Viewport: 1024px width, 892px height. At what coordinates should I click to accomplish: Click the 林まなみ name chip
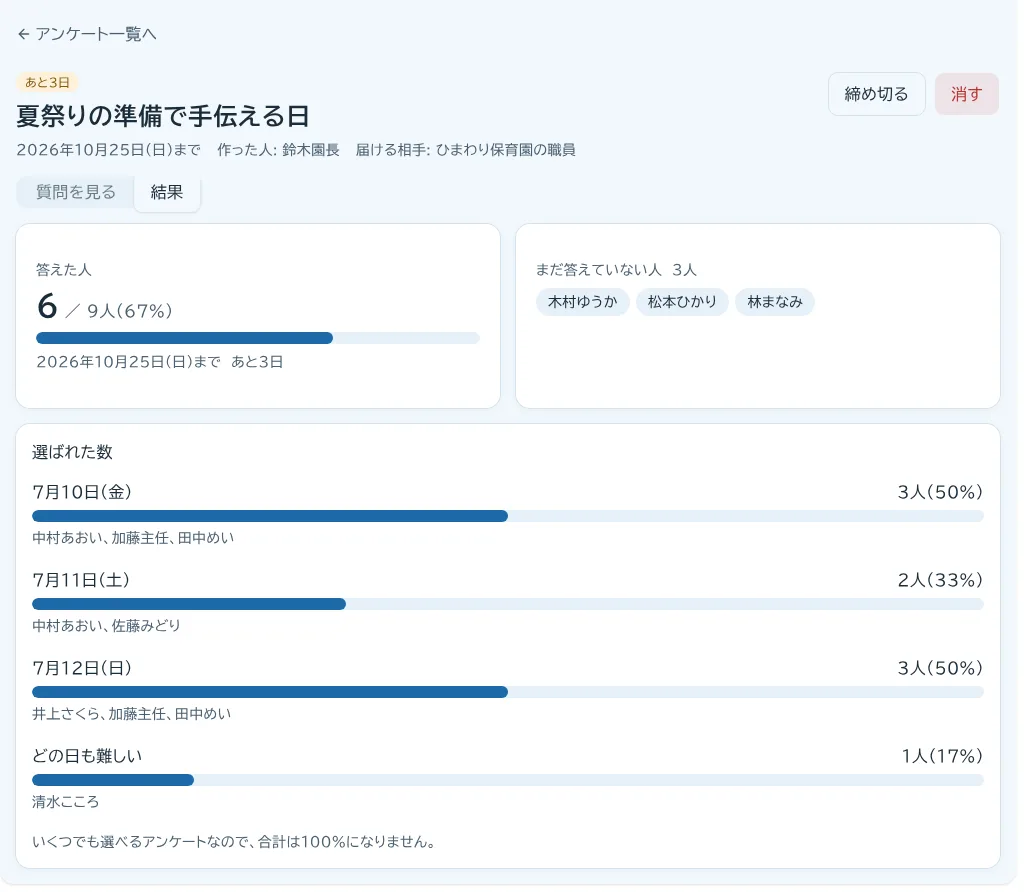pos(775,302)
